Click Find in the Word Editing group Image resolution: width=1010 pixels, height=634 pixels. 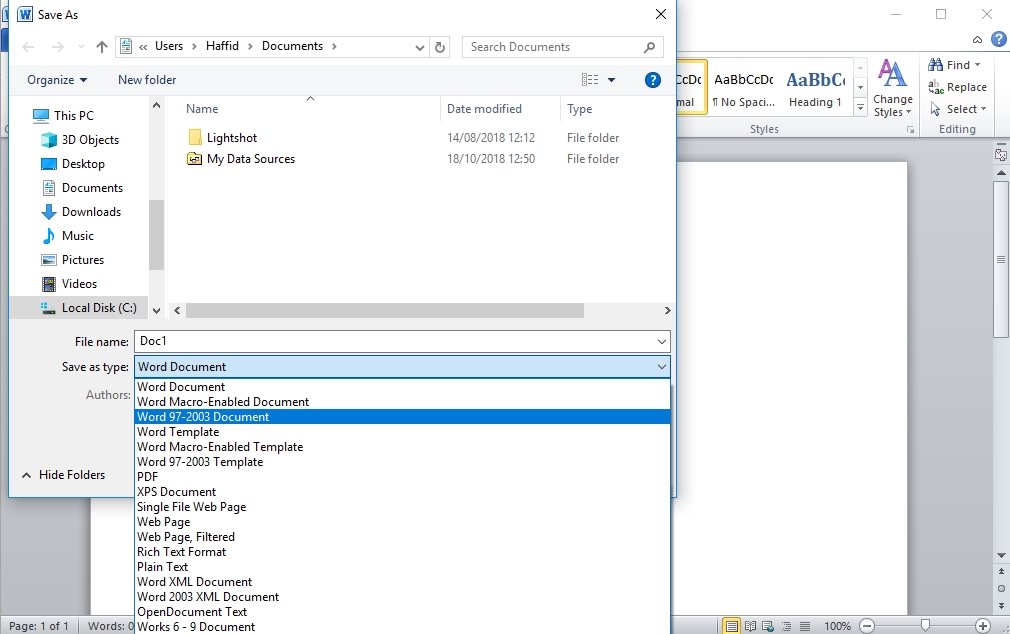(x=954, y=65)
